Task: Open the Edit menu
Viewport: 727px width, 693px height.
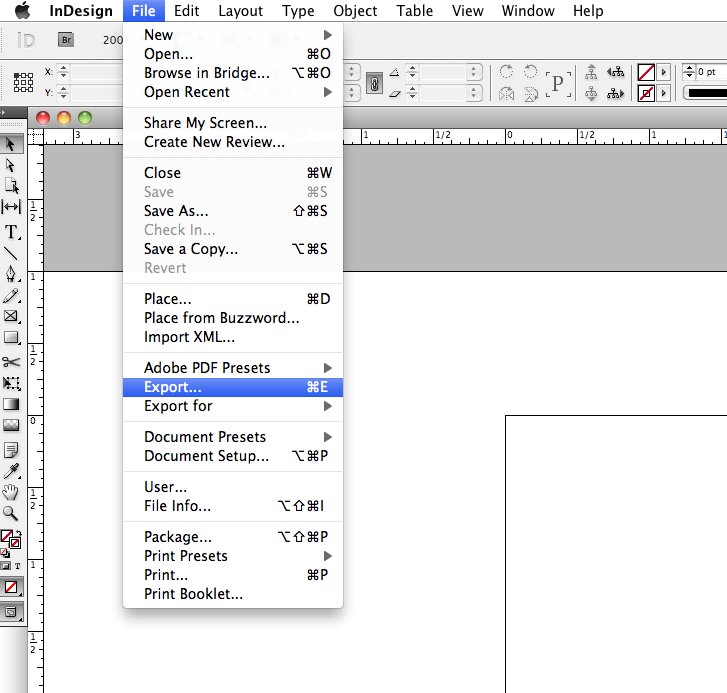Action: 186,11
